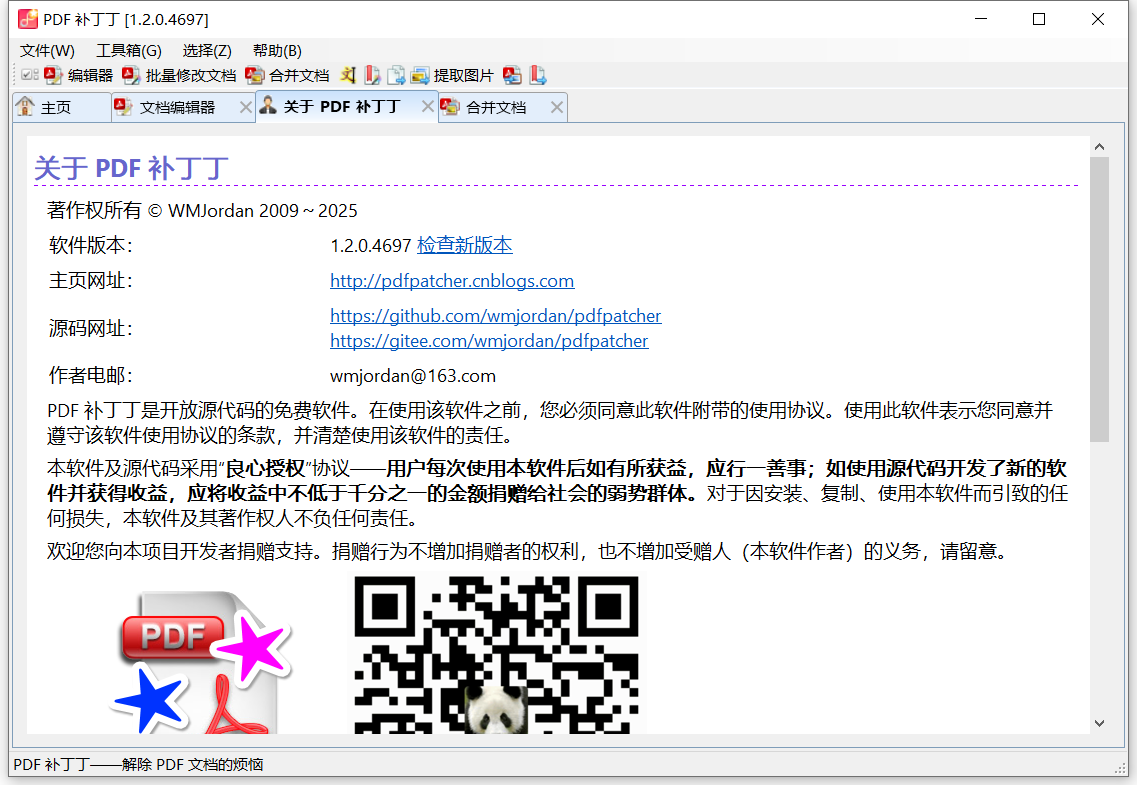Viewport: 1137px width, 785px height.
Task: Click the toolbar icon right of 提取图片
Action: 513,76
